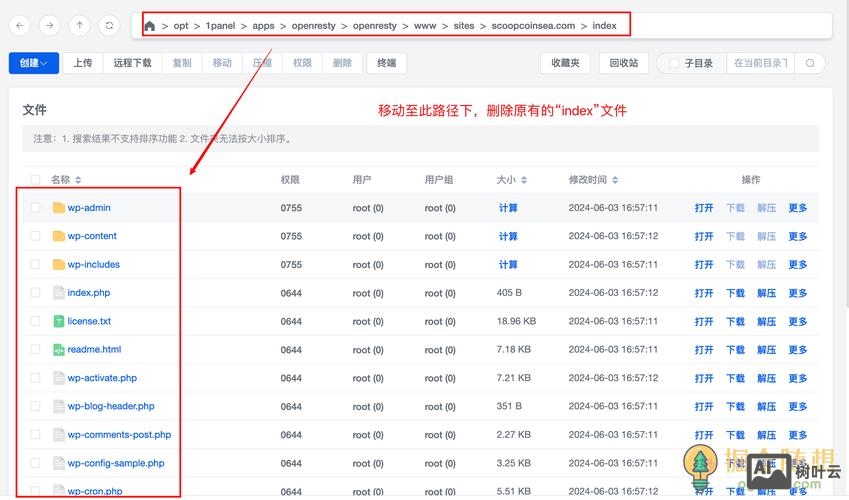Click the wp-admin folder icon

click(x=58, y=207)
